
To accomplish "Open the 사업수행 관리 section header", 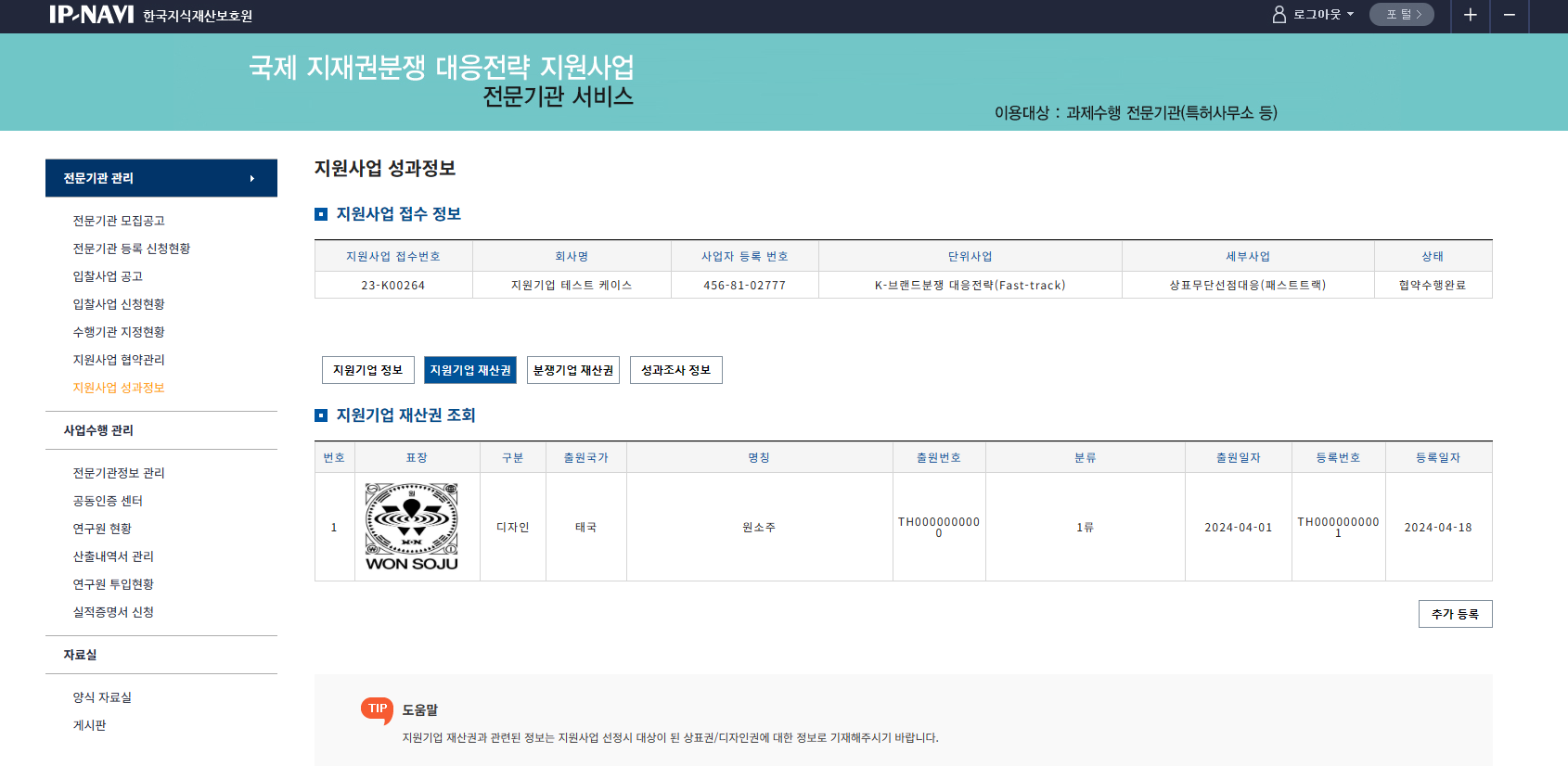I will pos(98,430).
